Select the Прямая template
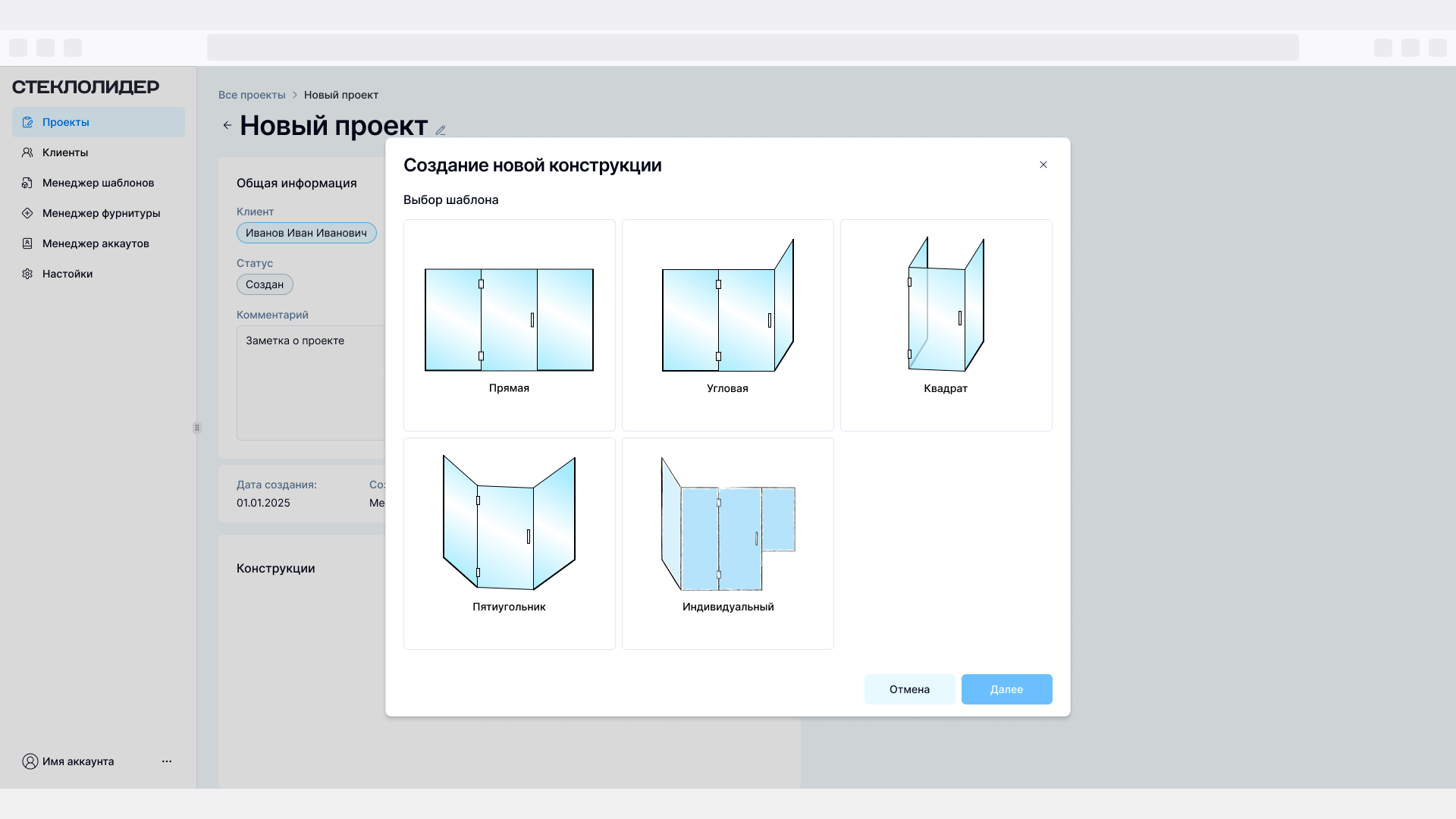This screenshot has width=1456, height=819. click(509, 325)
